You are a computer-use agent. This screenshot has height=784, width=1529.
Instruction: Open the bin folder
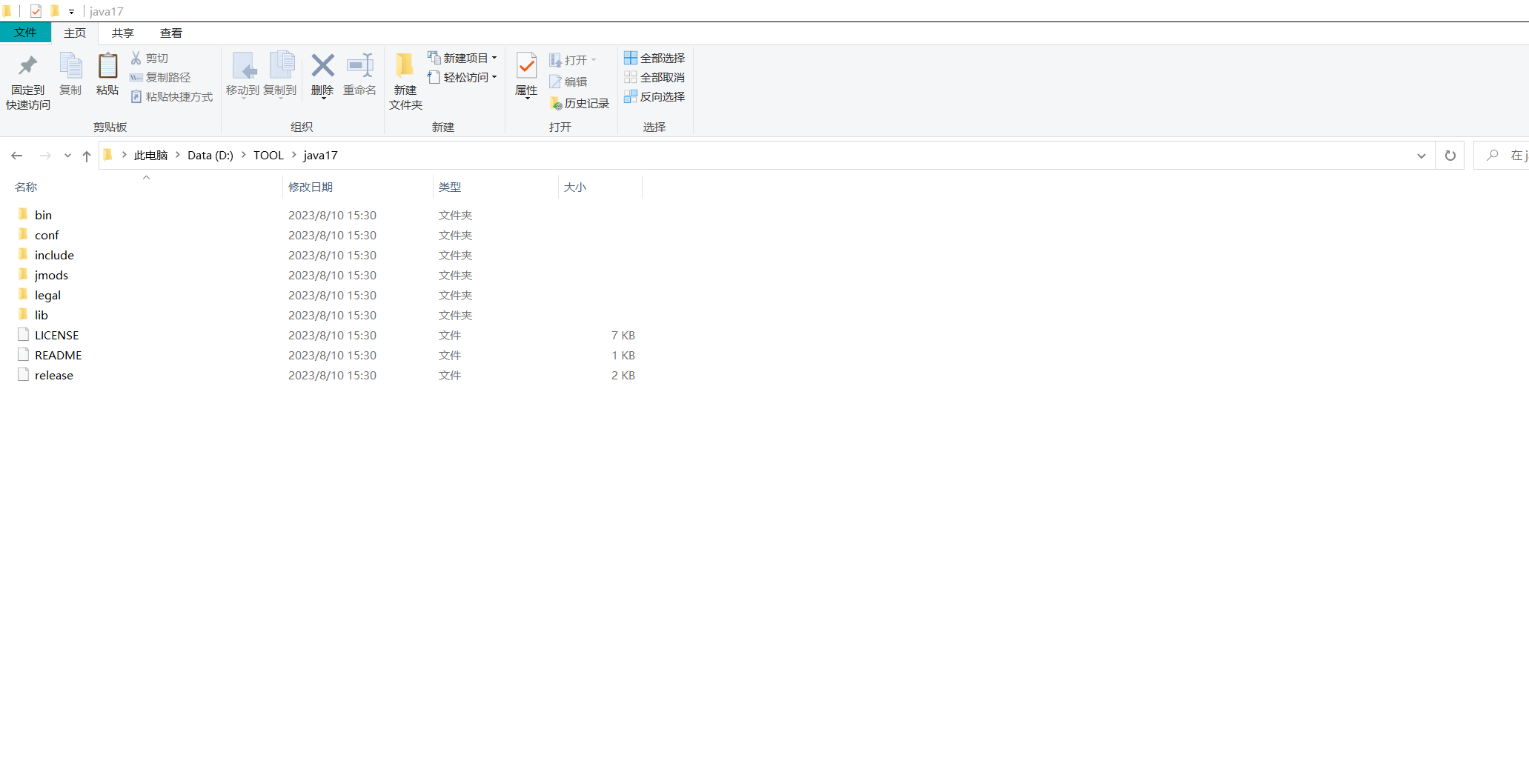pyautogui.click(x=44, y=214)
